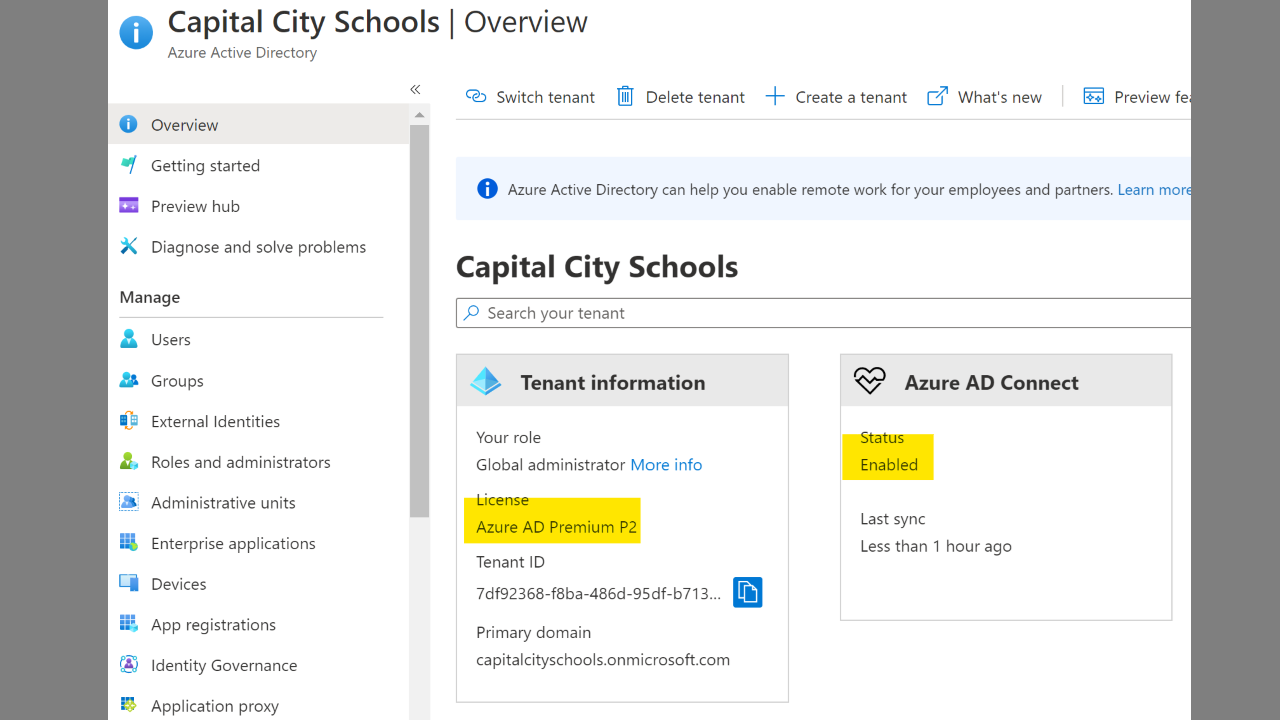
Task: Click the Create a tenant plus icon
Action: click(775, 96)
